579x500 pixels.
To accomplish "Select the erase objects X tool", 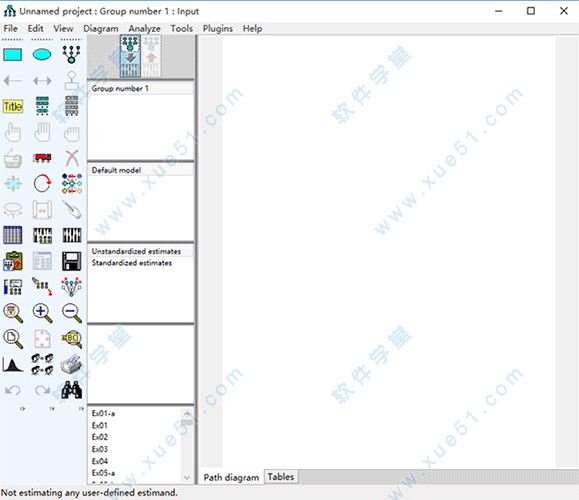I will (72, 158).
